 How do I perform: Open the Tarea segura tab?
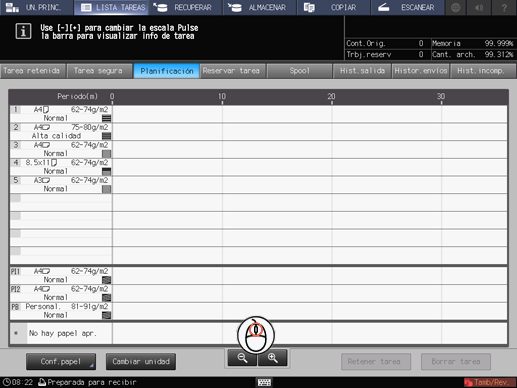coord(99,71)
